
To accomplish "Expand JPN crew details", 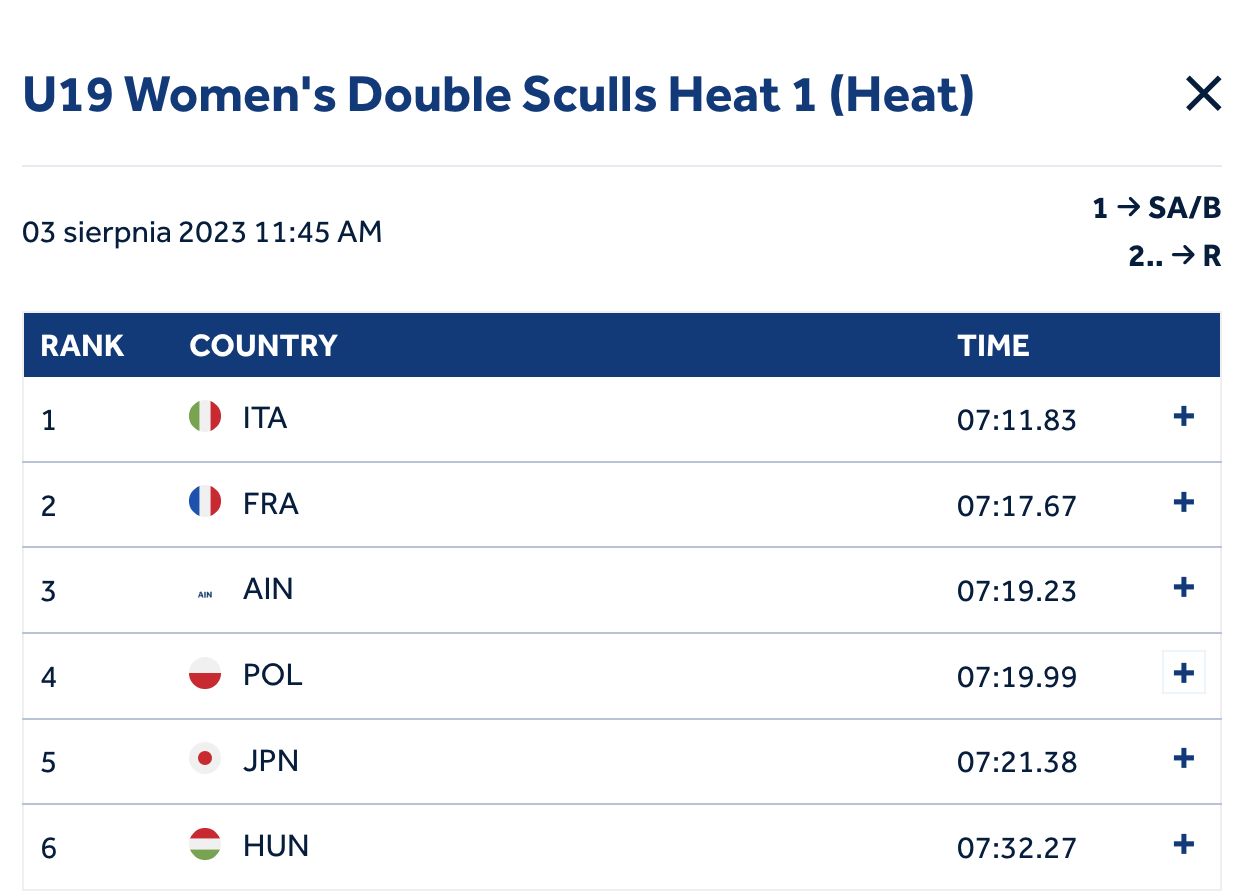I will point(1184,759).
